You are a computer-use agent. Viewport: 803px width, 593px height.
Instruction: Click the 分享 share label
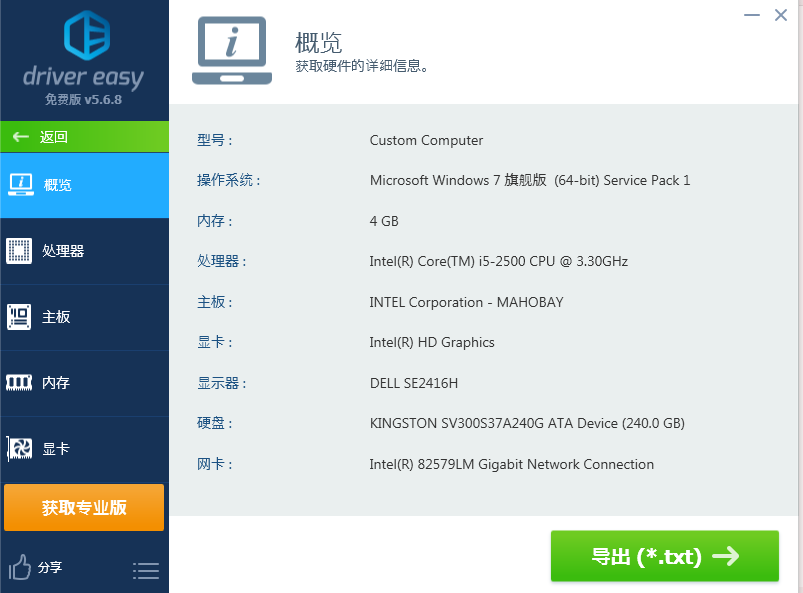[52, 568]
